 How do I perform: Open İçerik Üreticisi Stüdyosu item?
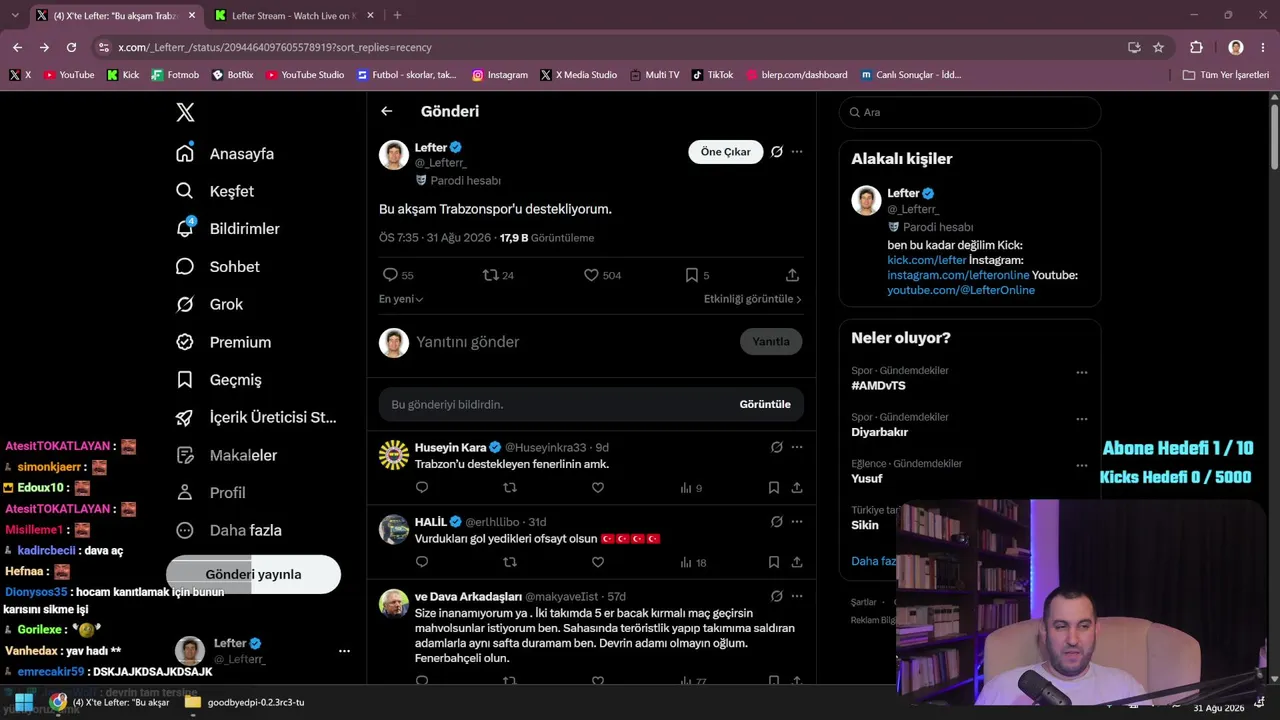tap(256, 418)
